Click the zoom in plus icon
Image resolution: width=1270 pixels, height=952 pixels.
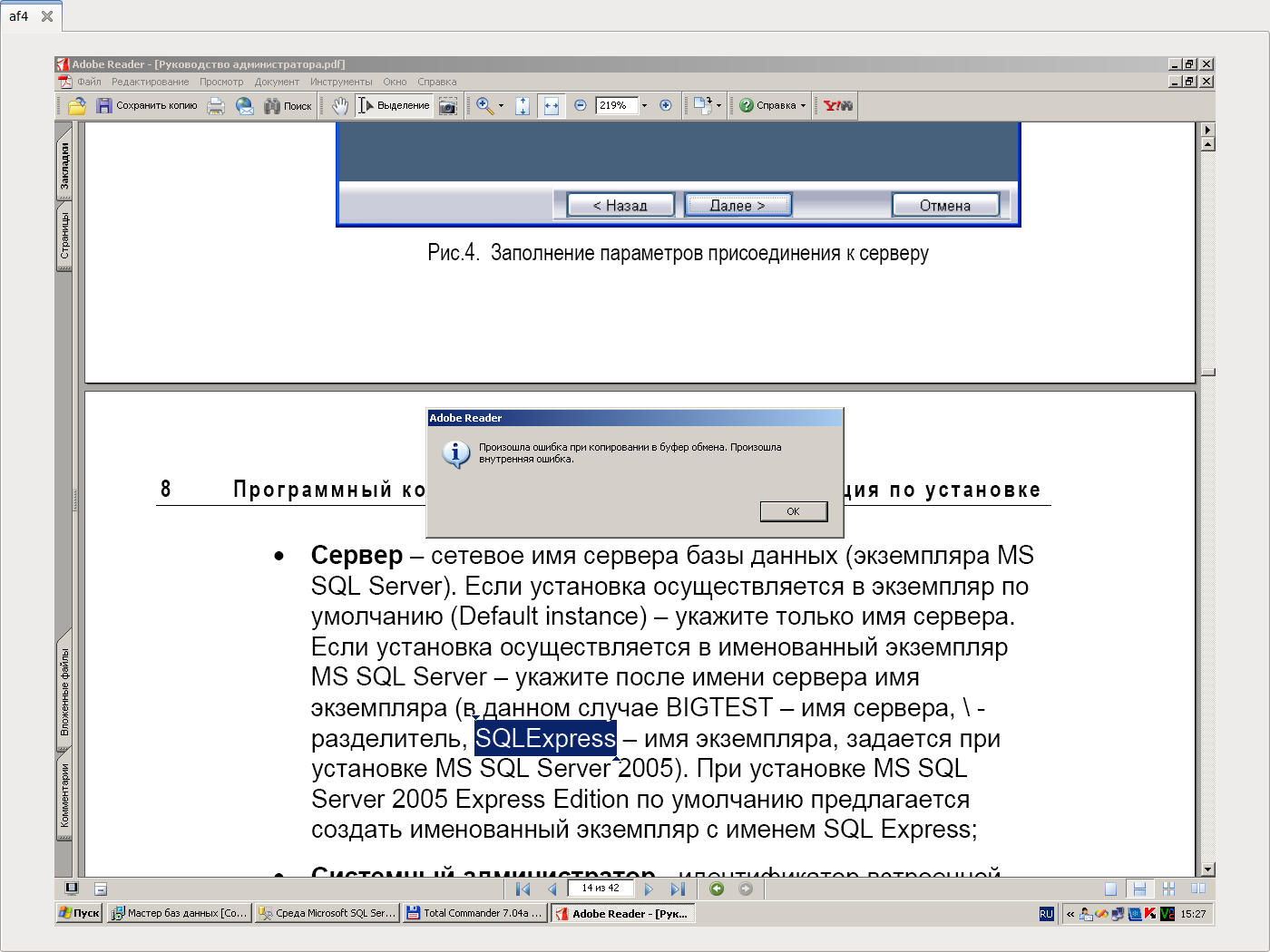pos(666,105)
